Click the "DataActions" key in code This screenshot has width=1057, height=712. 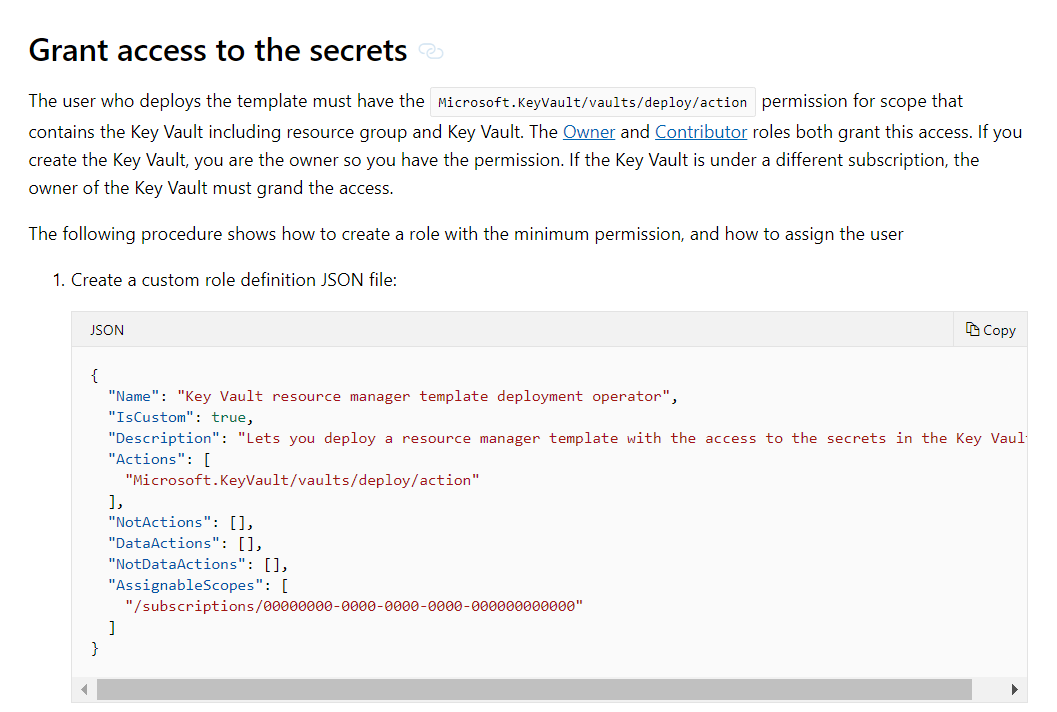[x=163, y=543]
